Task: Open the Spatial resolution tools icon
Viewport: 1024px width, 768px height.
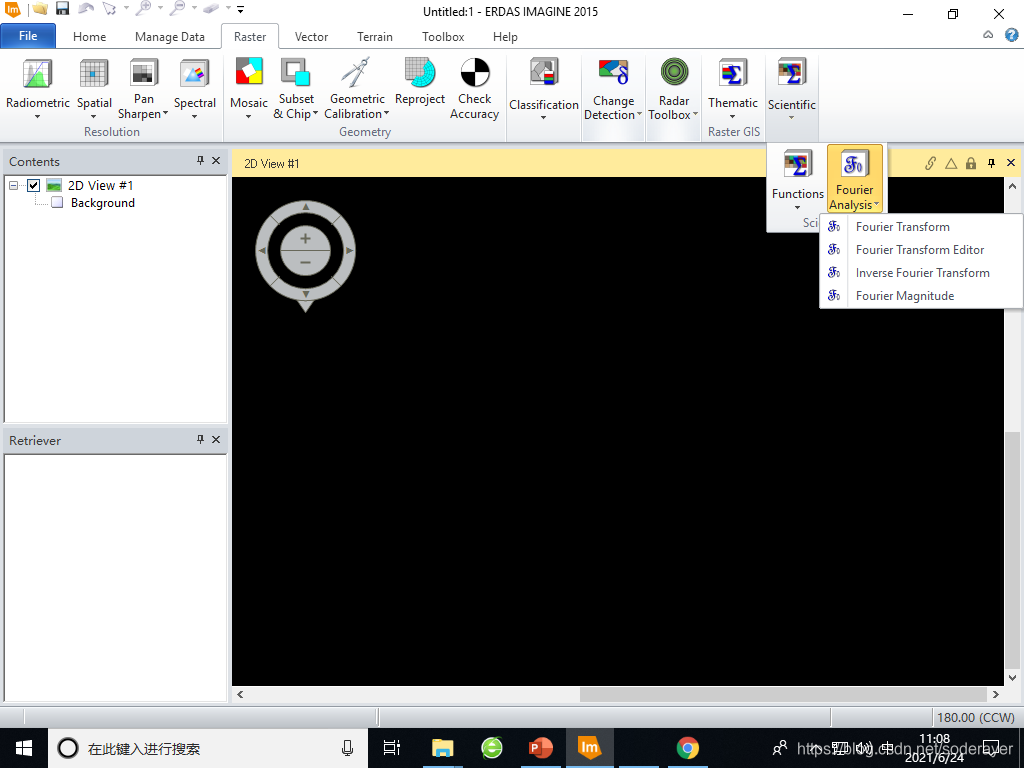Action: point(94,73)
